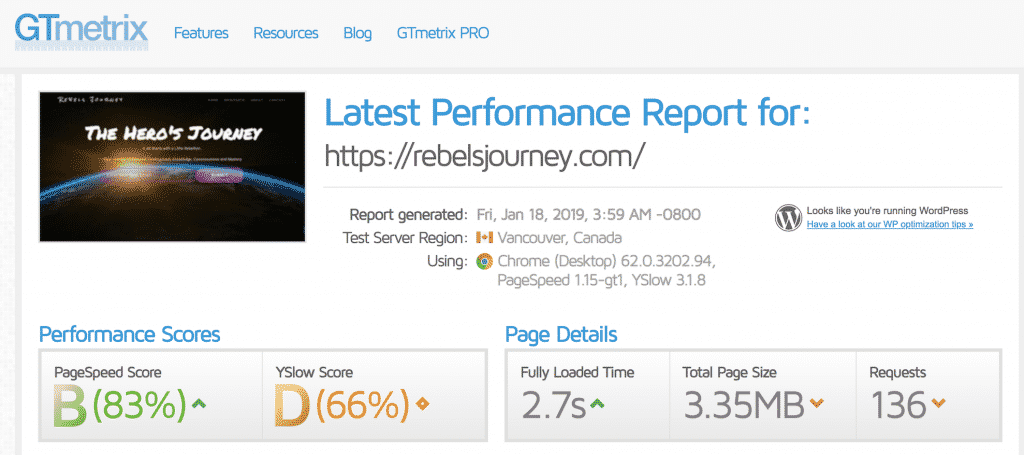Click the 2.7s fully loaded time value
Viewport: 1024px width, 455px height.
pos(553,405)
